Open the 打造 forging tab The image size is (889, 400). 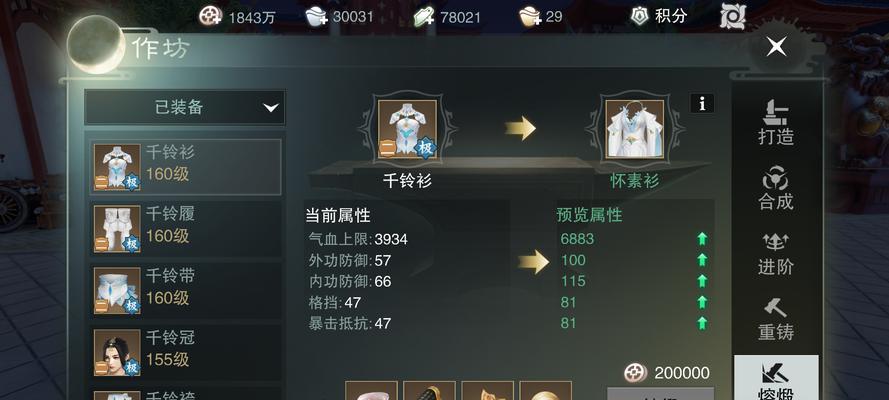click(776, 122)
